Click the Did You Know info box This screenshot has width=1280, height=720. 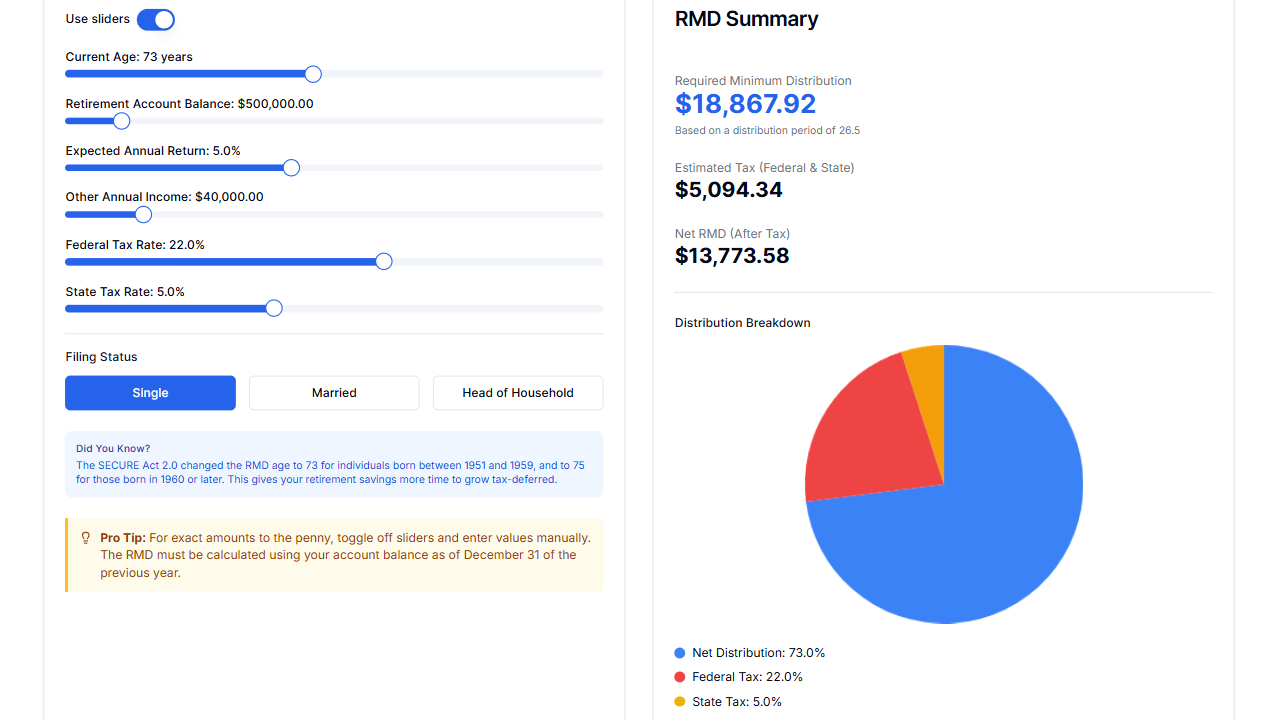click(x=334, y=465)
